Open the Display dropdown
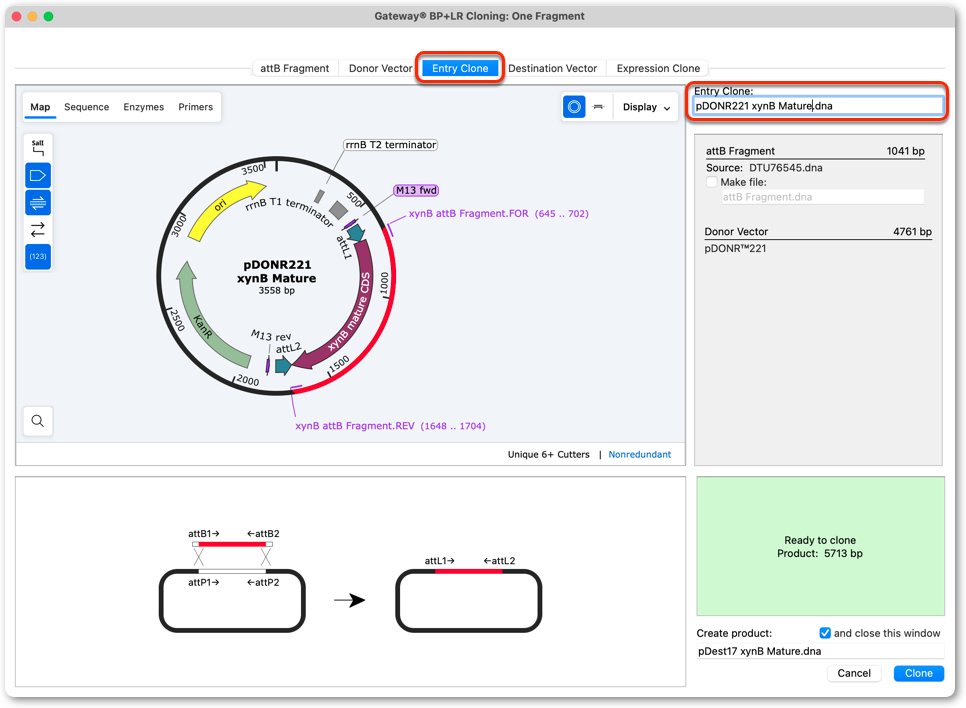Viewport: 966px width, 708px height. click(646, 107)
